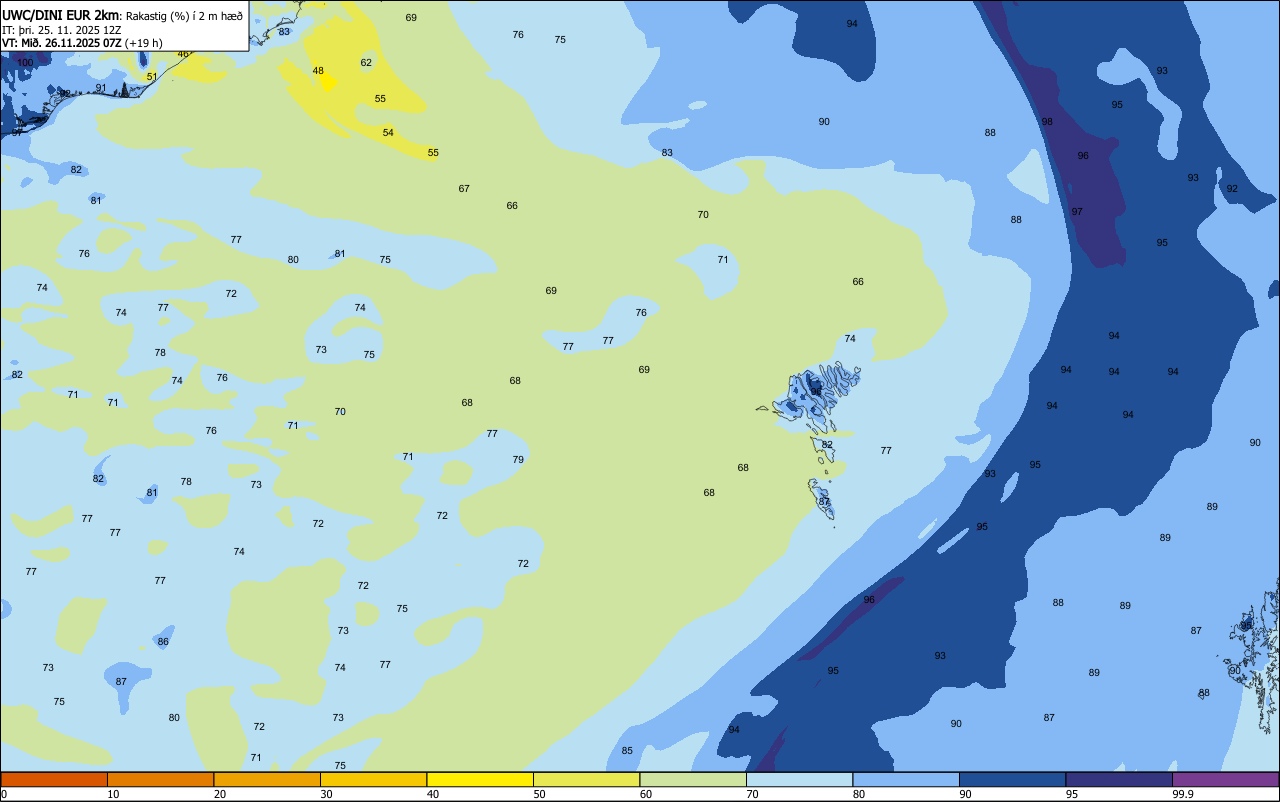Pick the pale yellow 50–60 legend swatch
This screenshot has height=802, width=1280.
click(586, 779)
